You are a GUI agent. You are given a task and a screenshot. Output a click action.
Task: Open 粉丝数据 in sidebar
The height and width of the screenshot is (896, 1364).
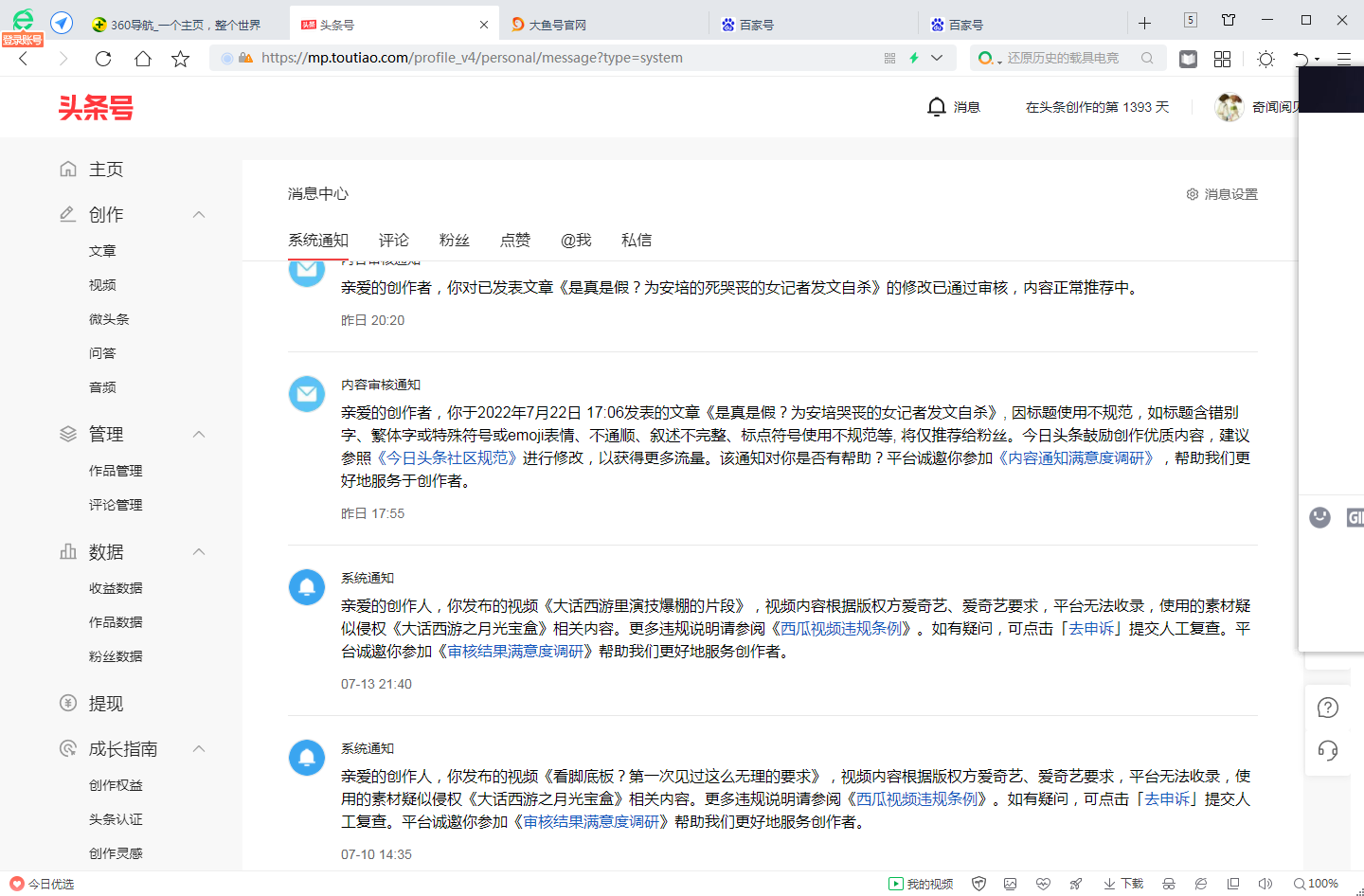coord(116,656)
